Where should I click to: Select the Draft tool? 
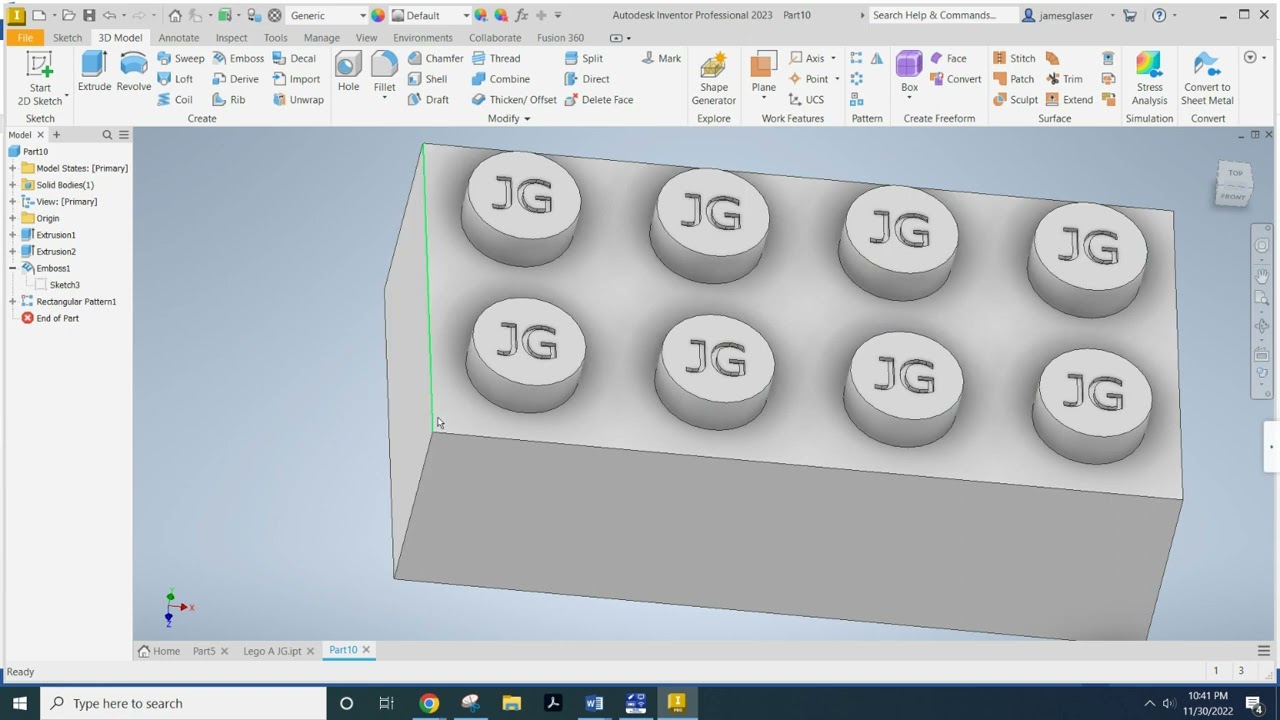429,100
